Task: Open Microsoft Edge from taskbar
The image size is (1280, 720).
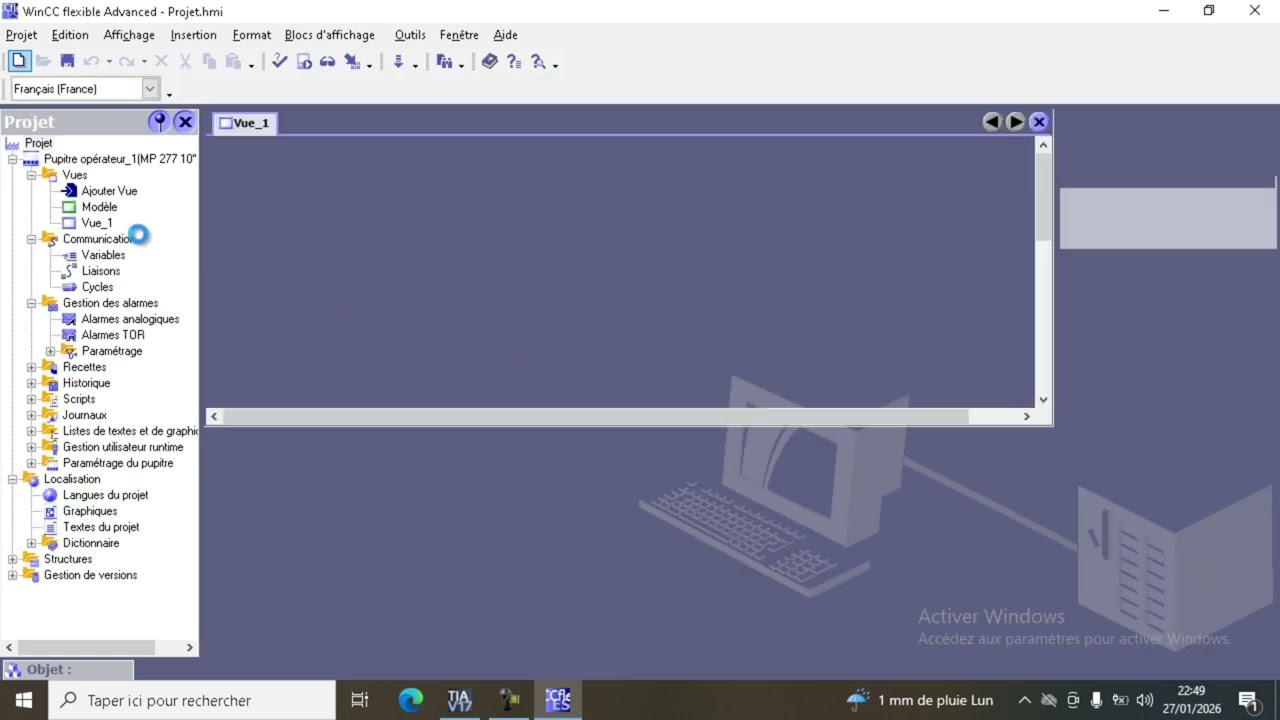Action: [410, 700]
